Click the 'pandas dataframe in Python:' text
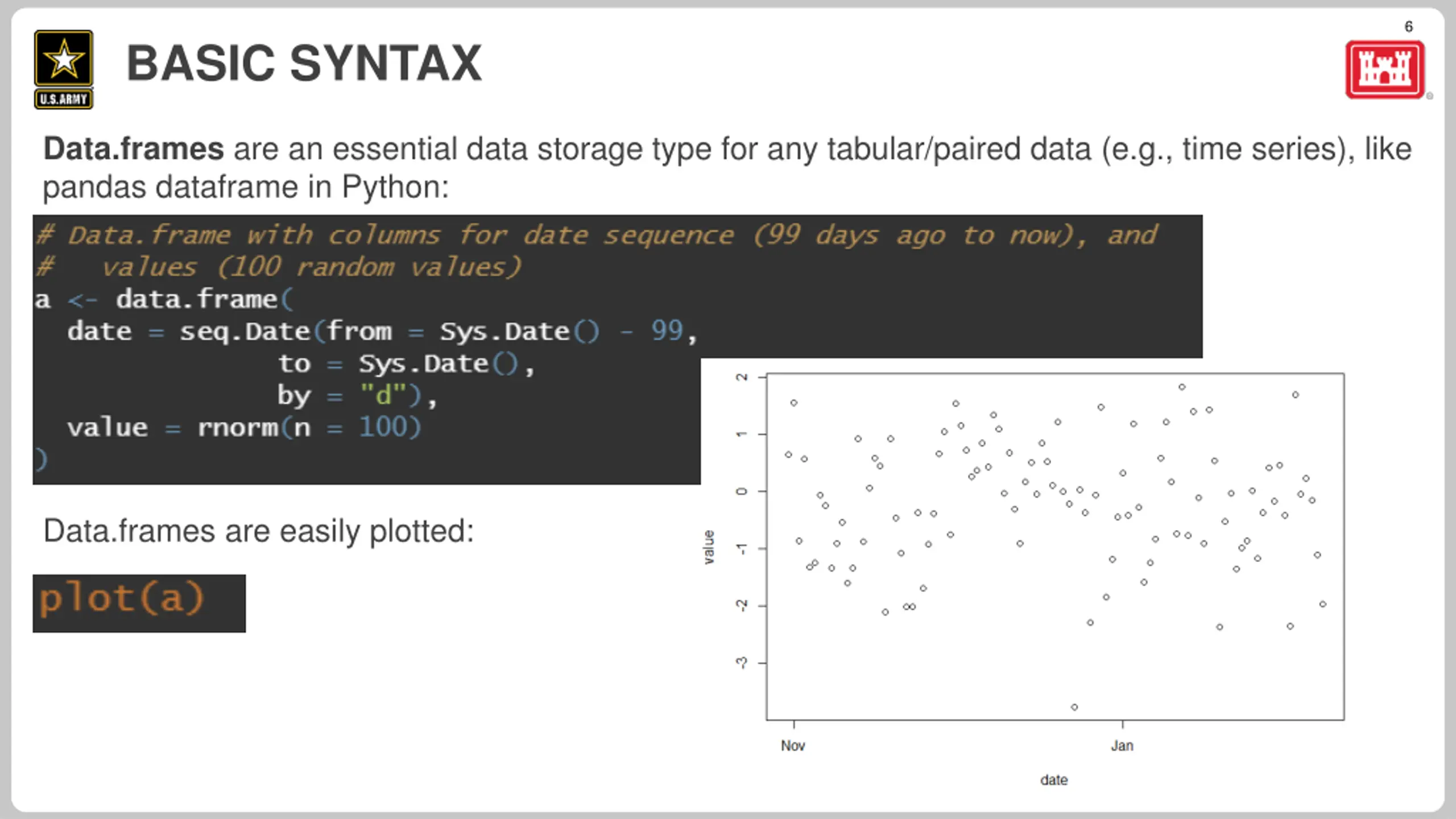 tap(246, 187)
